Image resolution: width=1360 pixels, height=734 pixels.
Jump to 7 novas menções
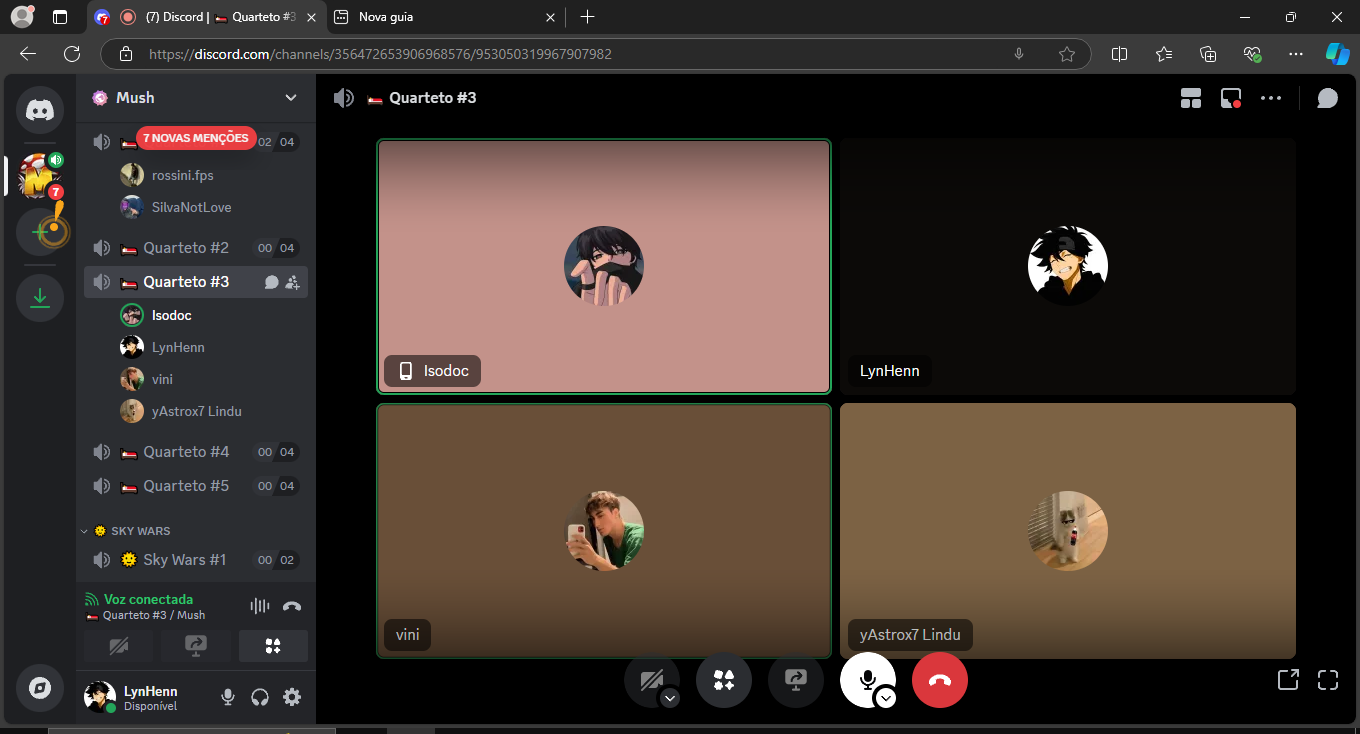pos(196,138)
